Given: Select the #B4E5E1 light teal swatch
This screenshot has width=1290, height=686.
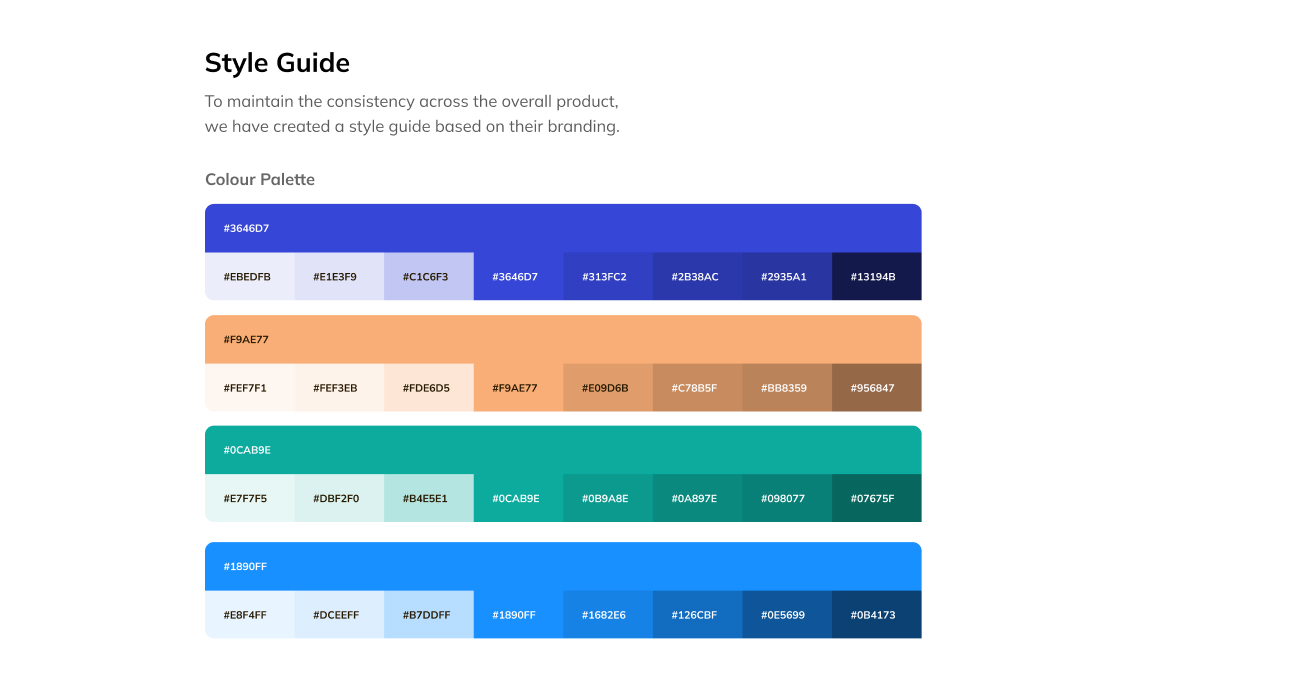Looking at the screenshot, I should click(x=428, y=498).
